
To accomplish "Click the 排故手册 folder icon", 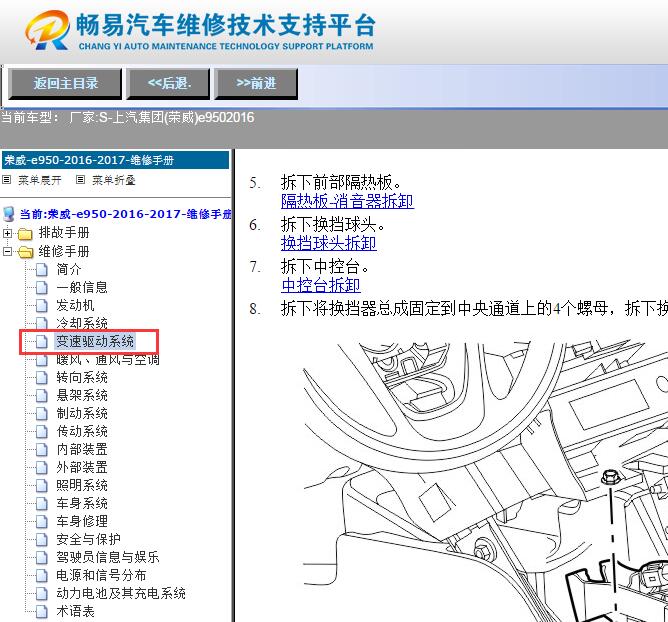I will tap(25, 233).
